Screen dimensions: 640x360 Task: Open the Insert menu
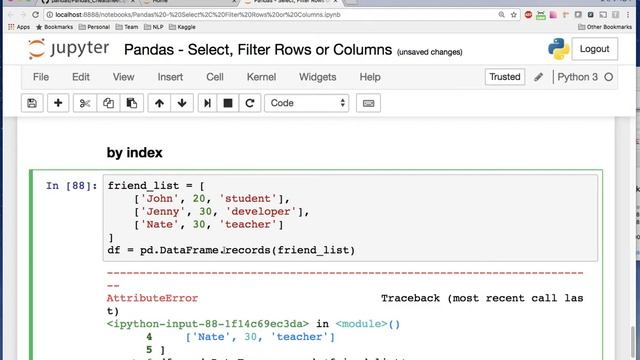170,77
